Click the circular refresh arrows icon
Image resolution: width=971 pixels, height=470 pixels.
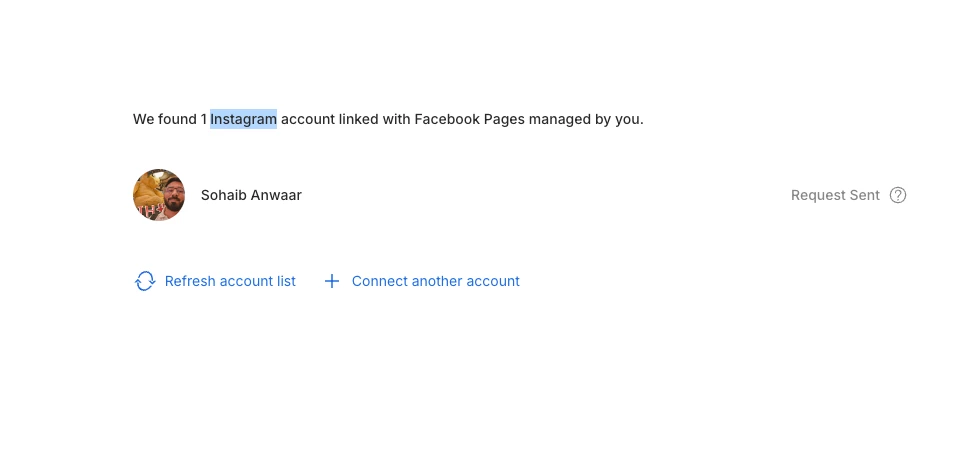point(145,281)
